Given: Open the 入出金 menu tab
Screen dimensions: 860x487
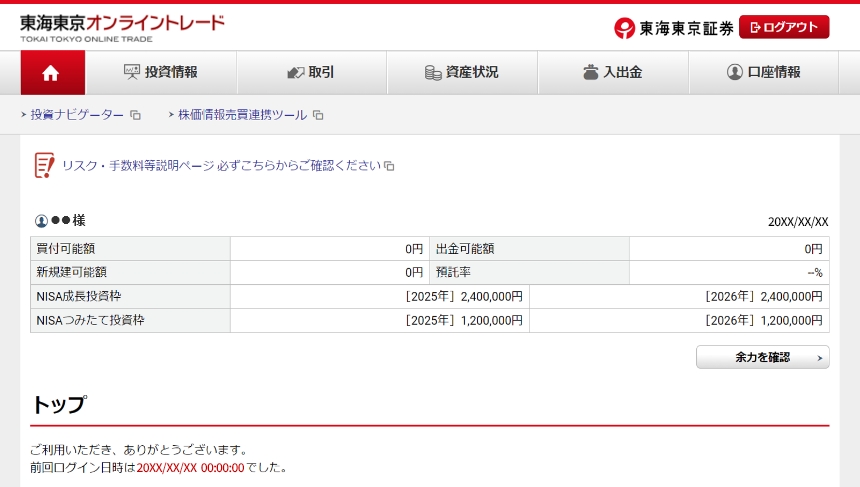Looking at the screenshot, I should pos(612,73).
